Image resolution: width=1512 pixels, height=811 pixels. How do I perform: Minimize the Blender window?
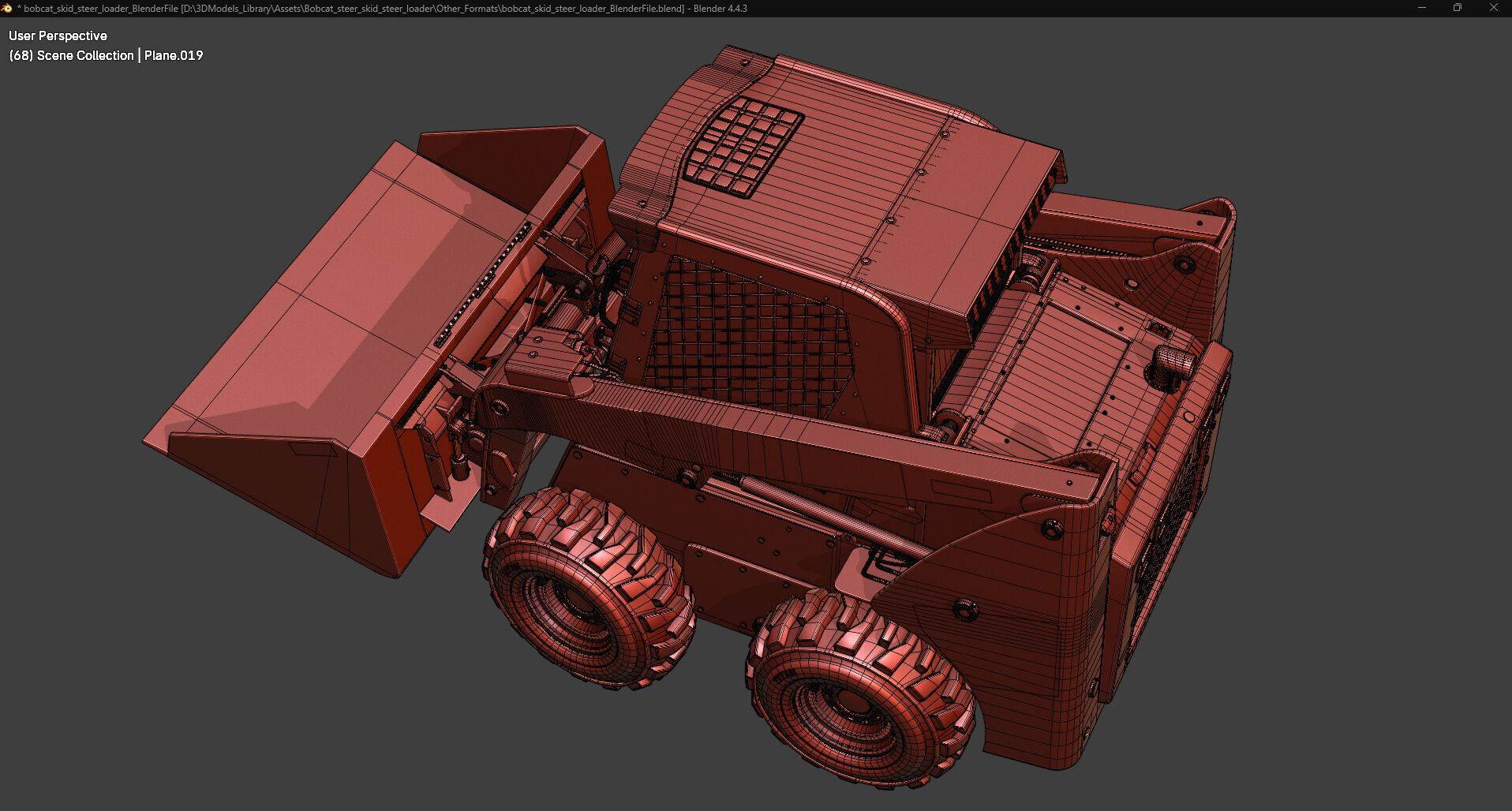(1422, 8)
